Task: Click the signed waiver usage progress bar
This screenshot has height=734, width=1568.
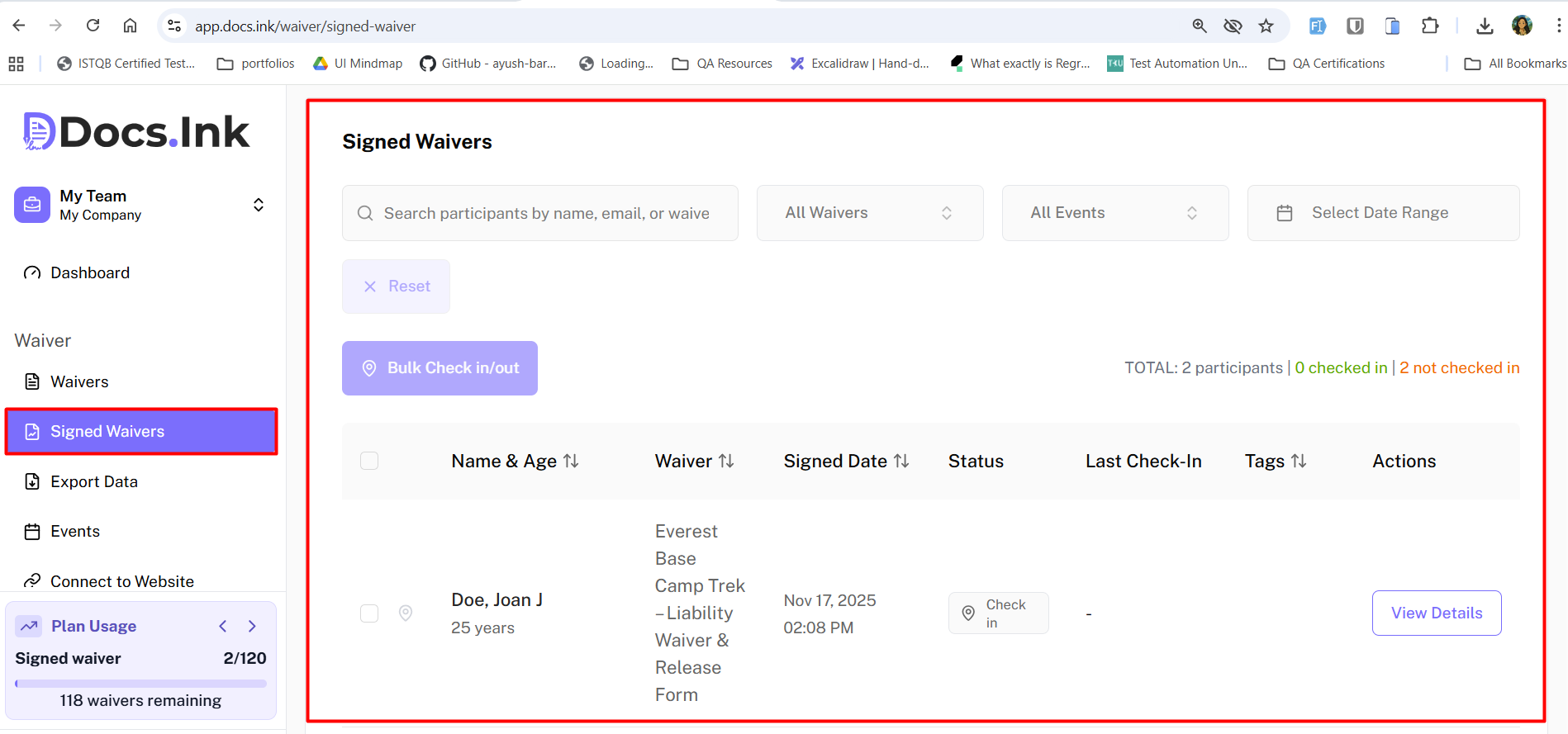Action: [140, 684]
